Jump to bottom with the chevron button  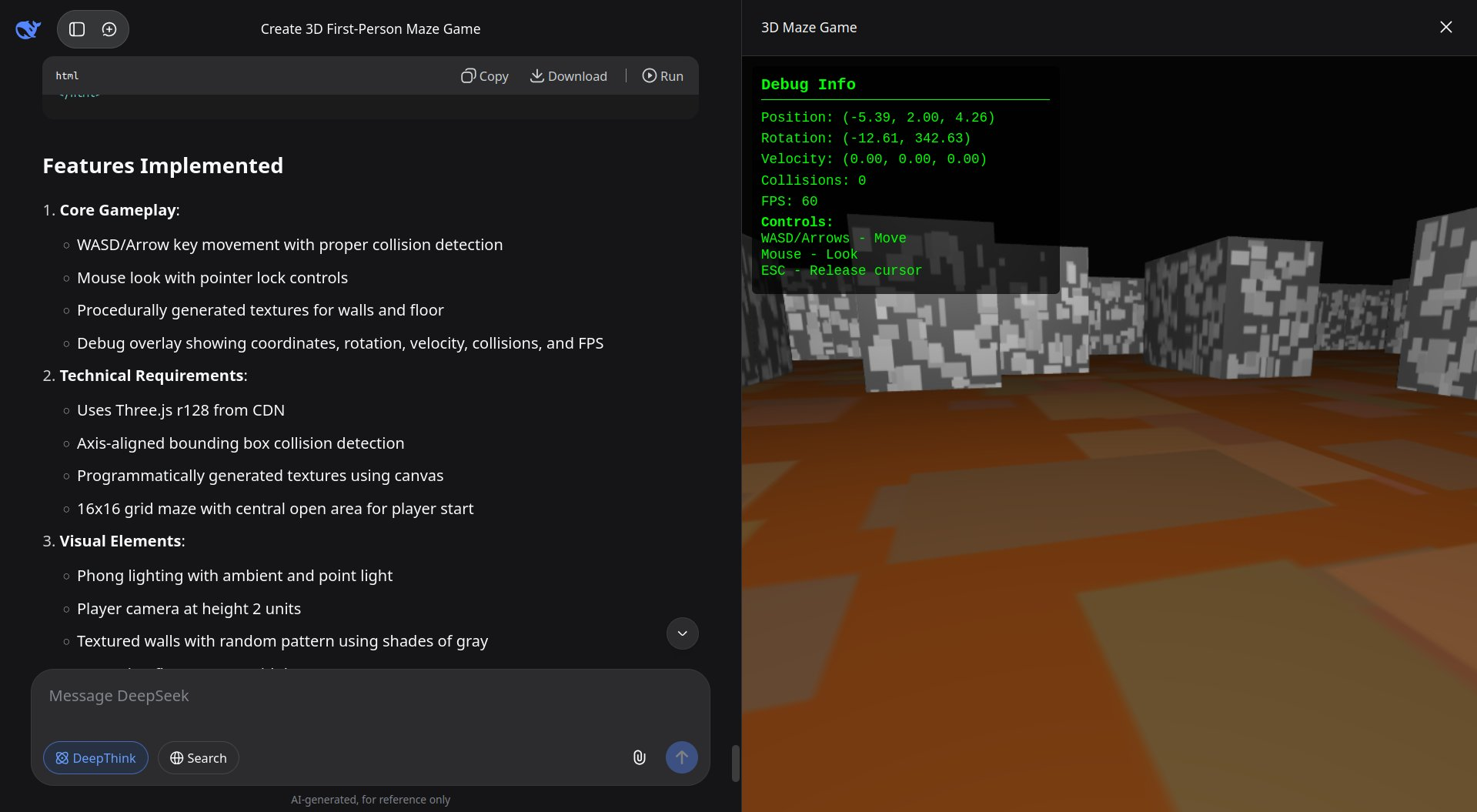[x=682, y=633]
